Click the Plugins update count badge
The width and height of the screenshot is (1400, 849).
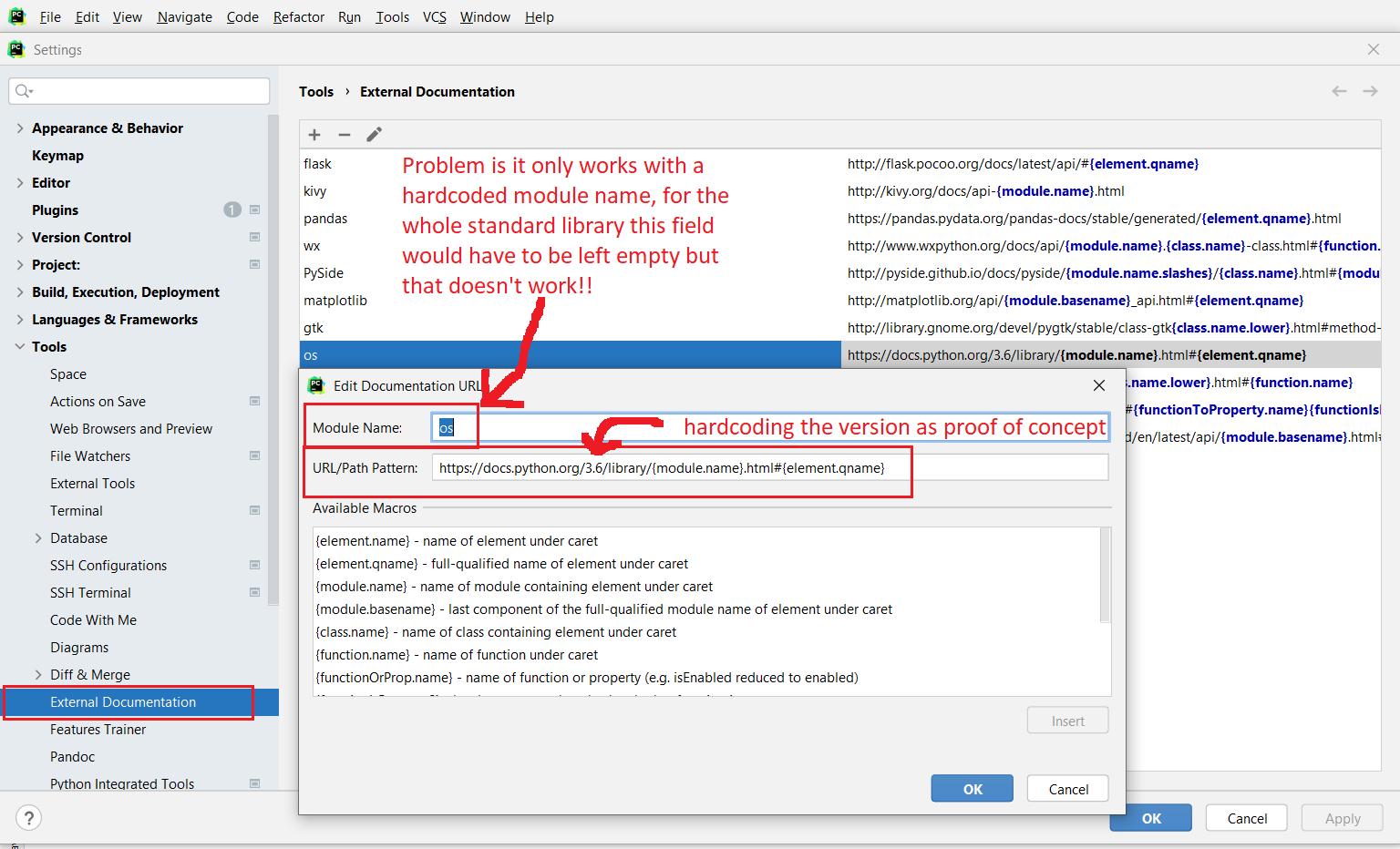232,210
